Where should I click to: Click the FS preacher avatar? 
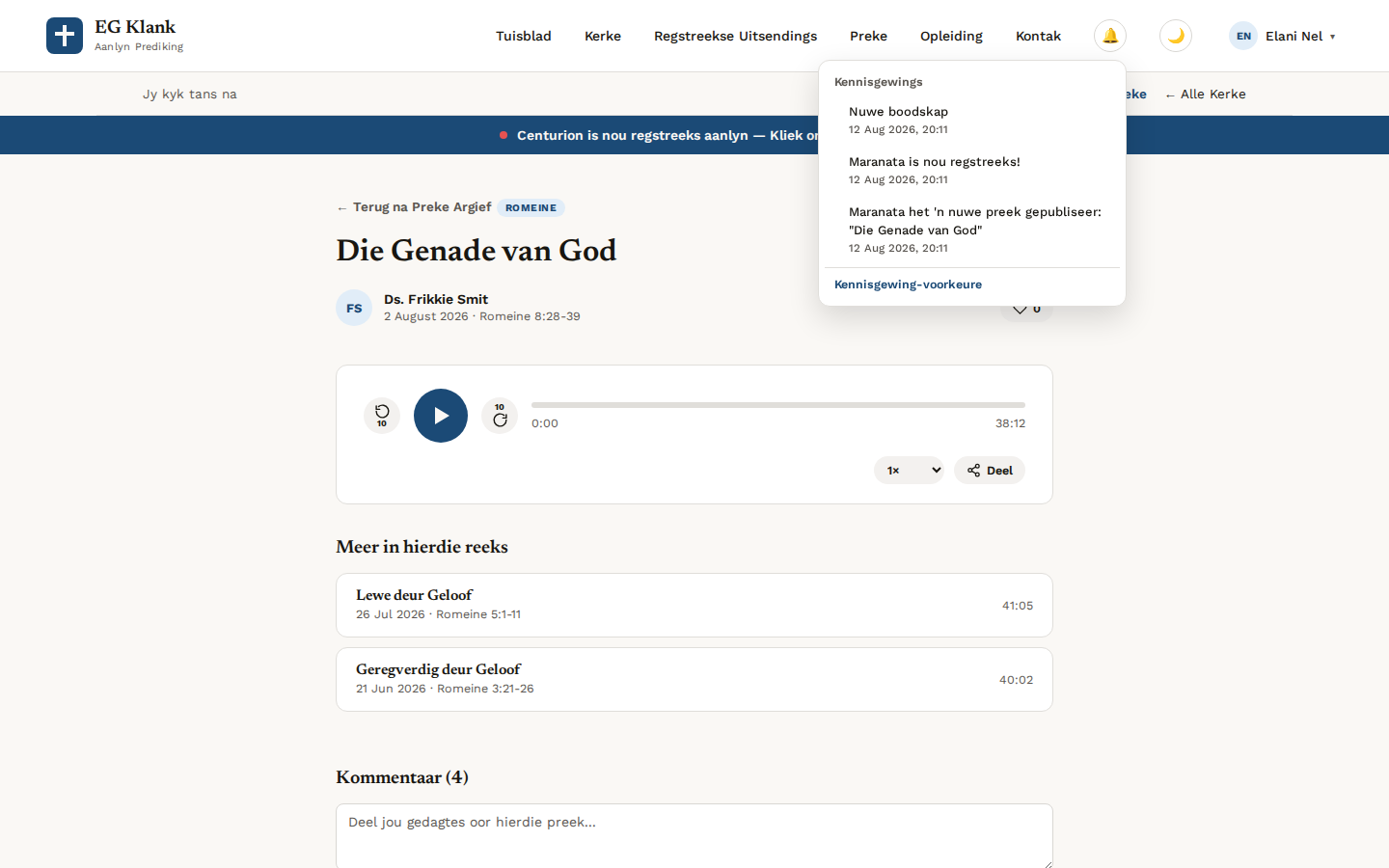click(x=354, y=308)
